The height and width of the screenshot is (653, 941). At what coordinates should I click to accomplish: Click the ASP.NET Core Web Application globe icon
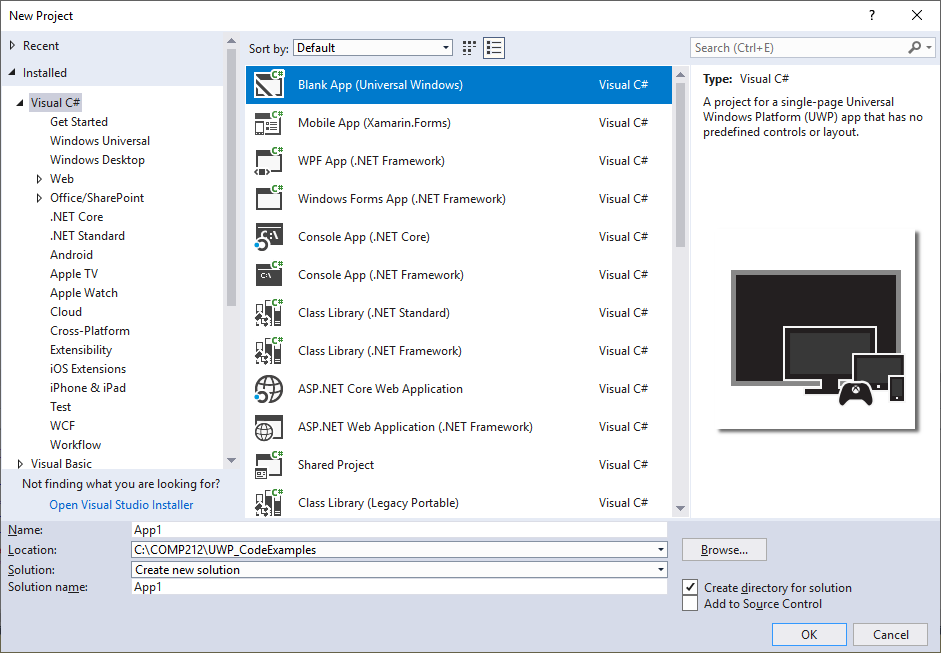pyautogui.click(x=268, y=388)
